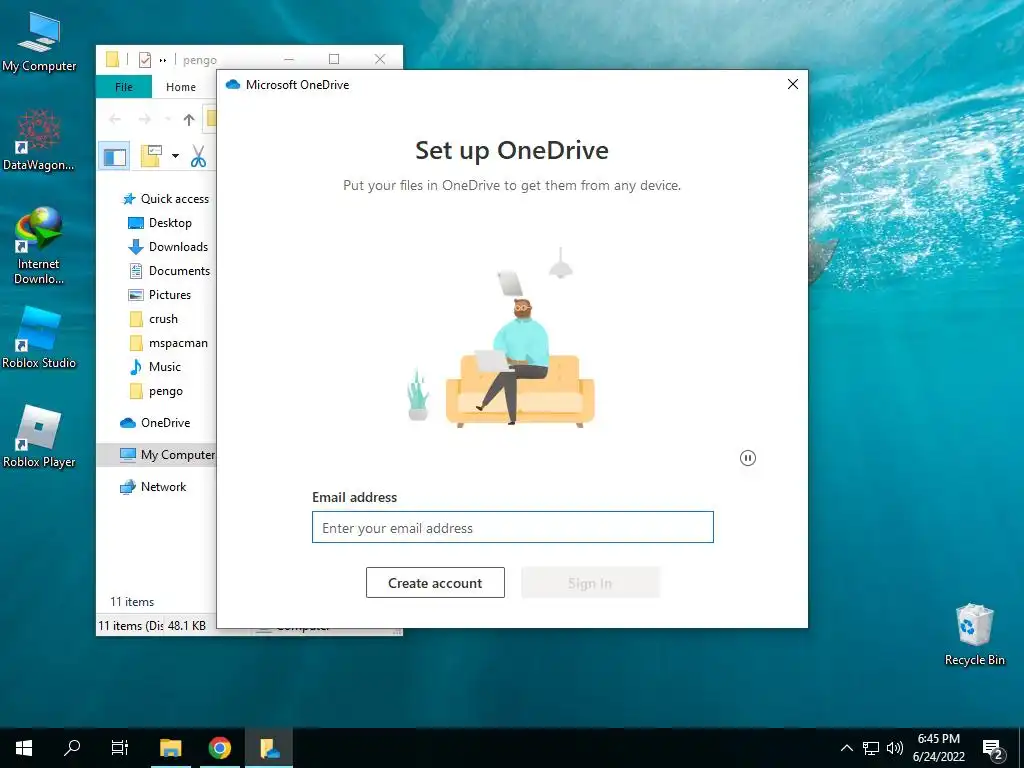Viewport: 1024px width, 768px height.
Task: Open My Computer desktop icon
Action: (39, 40)
